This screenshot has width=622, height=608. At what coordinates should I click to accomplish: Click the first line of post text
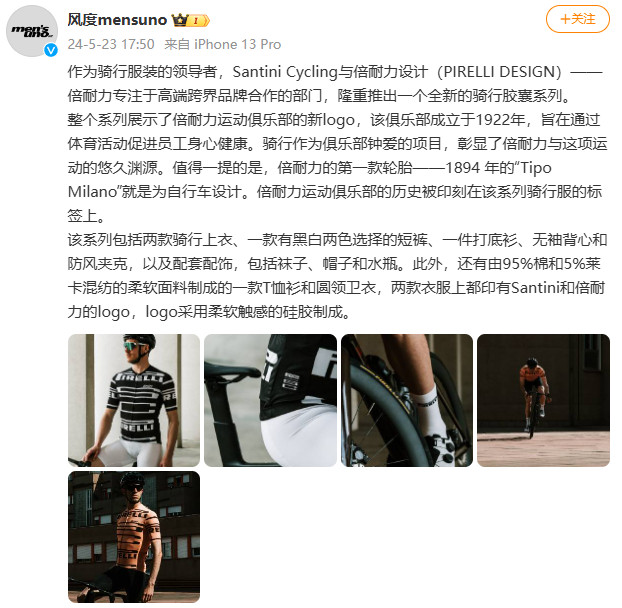pyautogui.click(x=335, y=72)
